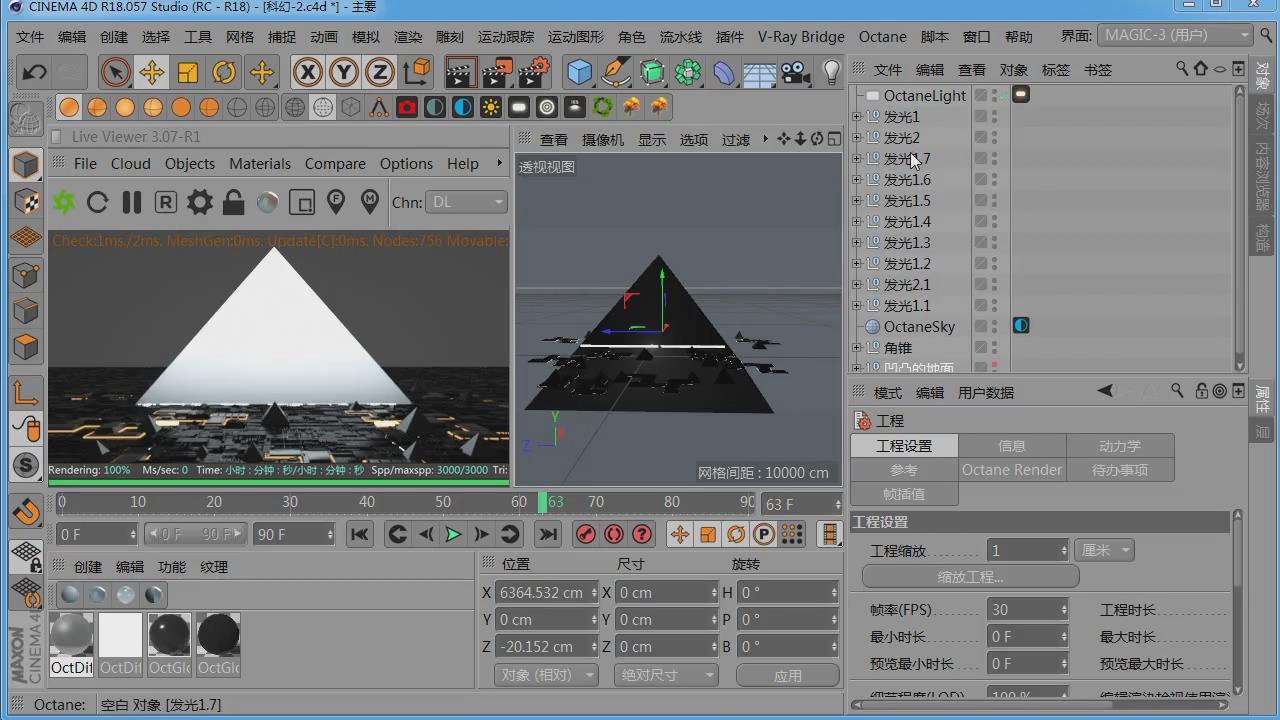Send scene with green Octane gear icon
Screen dimensions: 1280x720
pyautogui.click(x=64, y=202)
